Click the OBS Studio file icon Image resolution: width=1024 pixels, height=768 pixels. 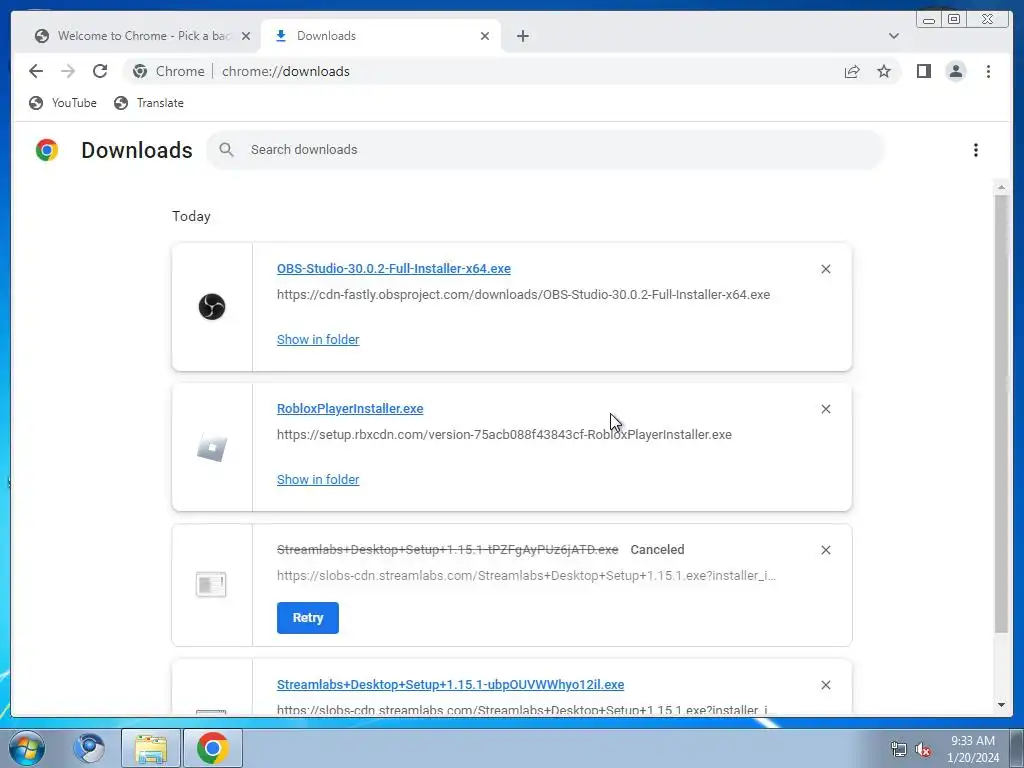tap(212, 306)
